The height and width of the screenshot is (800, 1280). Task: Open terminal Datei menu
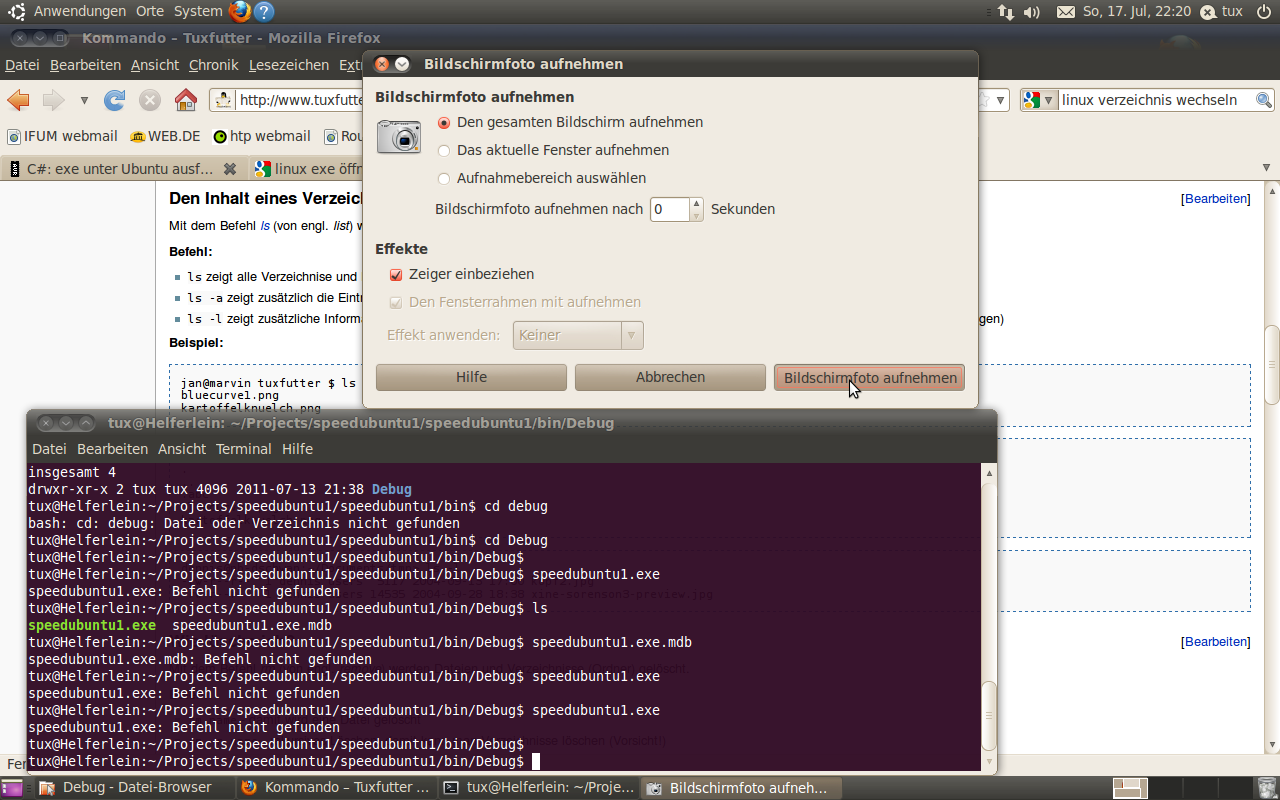pyautogui.click(x=49, y=449)
